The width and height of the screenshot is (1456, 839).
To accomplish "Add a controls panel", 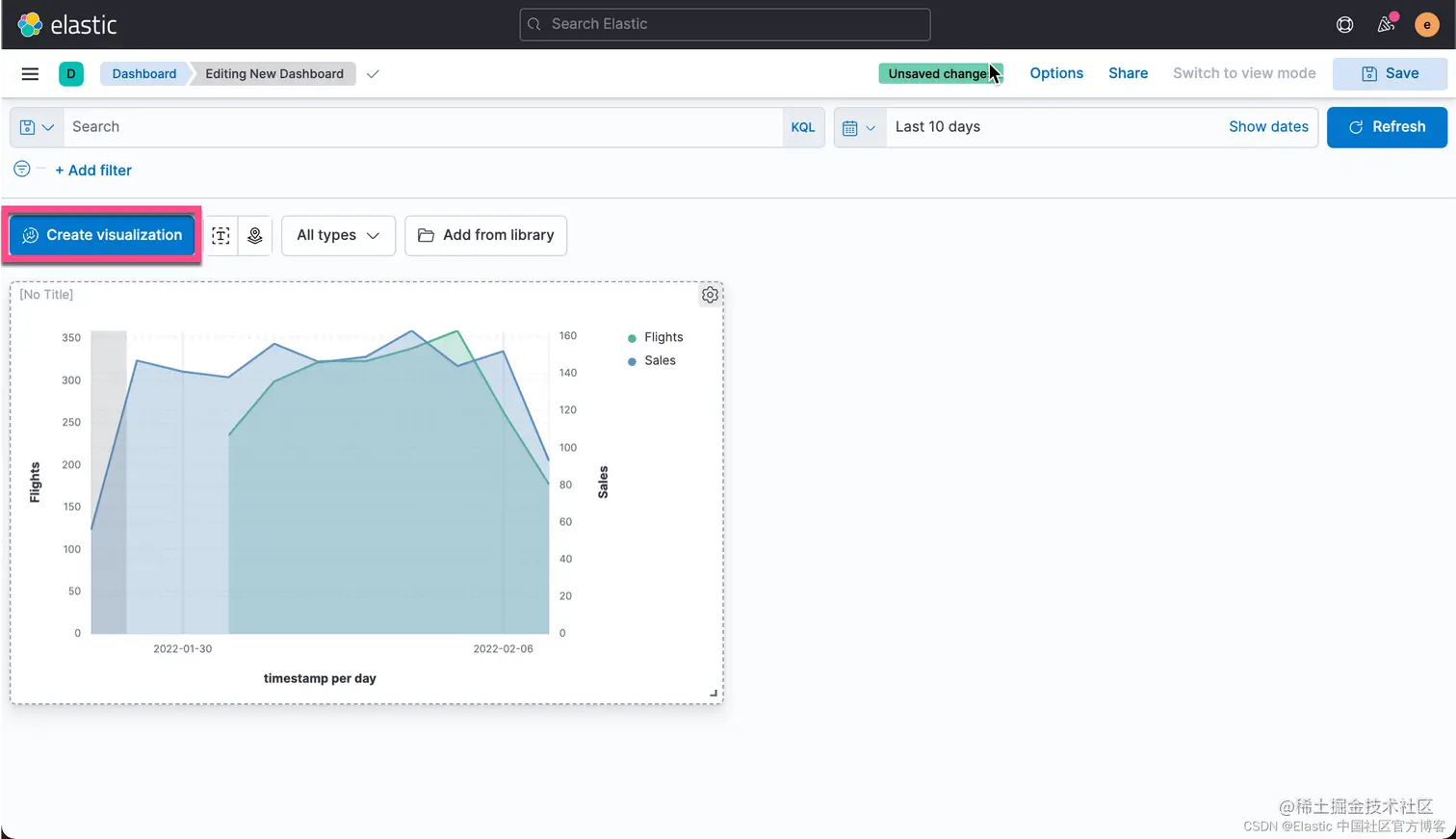I will coord(255,236).
